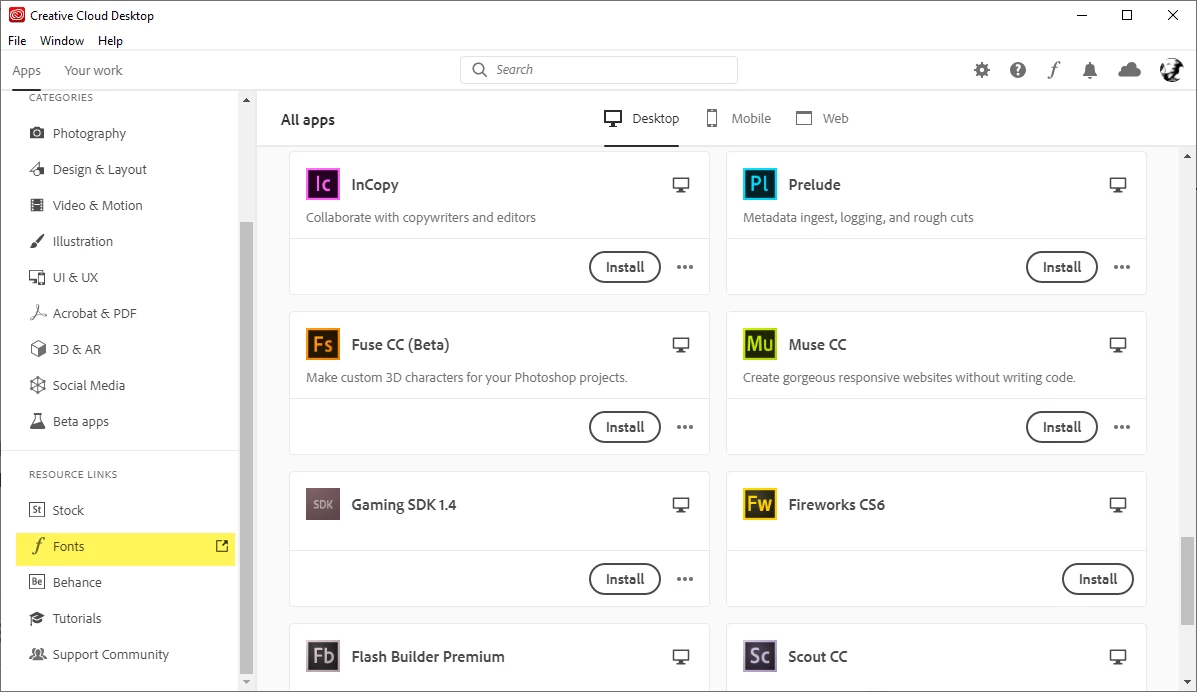
Task: Open the notifications bell
Action: tap(1089, 70)
